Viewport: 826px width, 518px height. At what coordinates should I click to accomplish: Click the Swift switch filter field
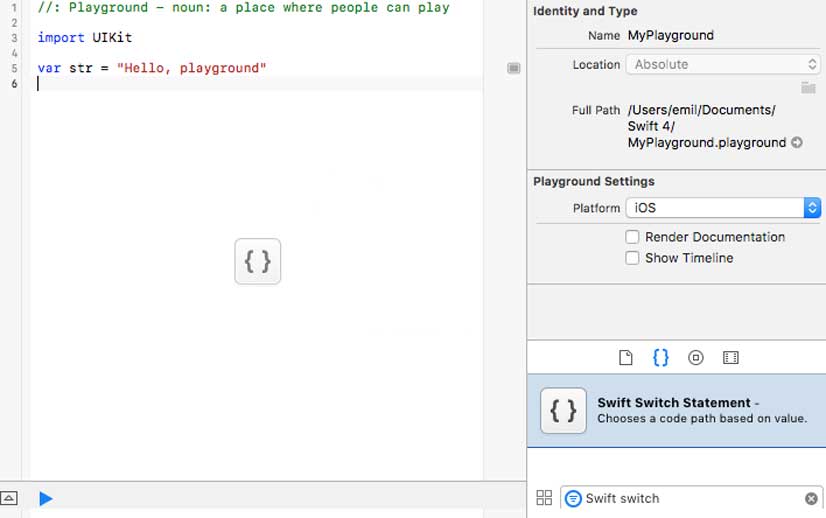point(690,498)
